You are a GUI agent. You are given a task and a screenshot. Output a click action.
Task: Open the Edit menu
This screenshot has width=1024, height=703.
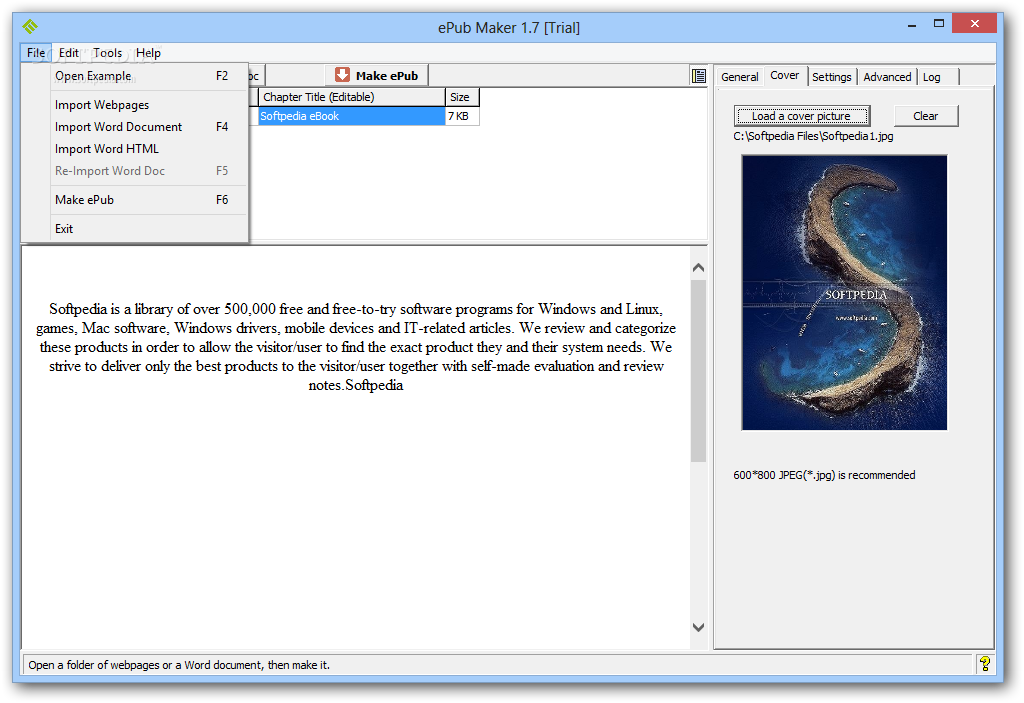[x=69, y=53]
